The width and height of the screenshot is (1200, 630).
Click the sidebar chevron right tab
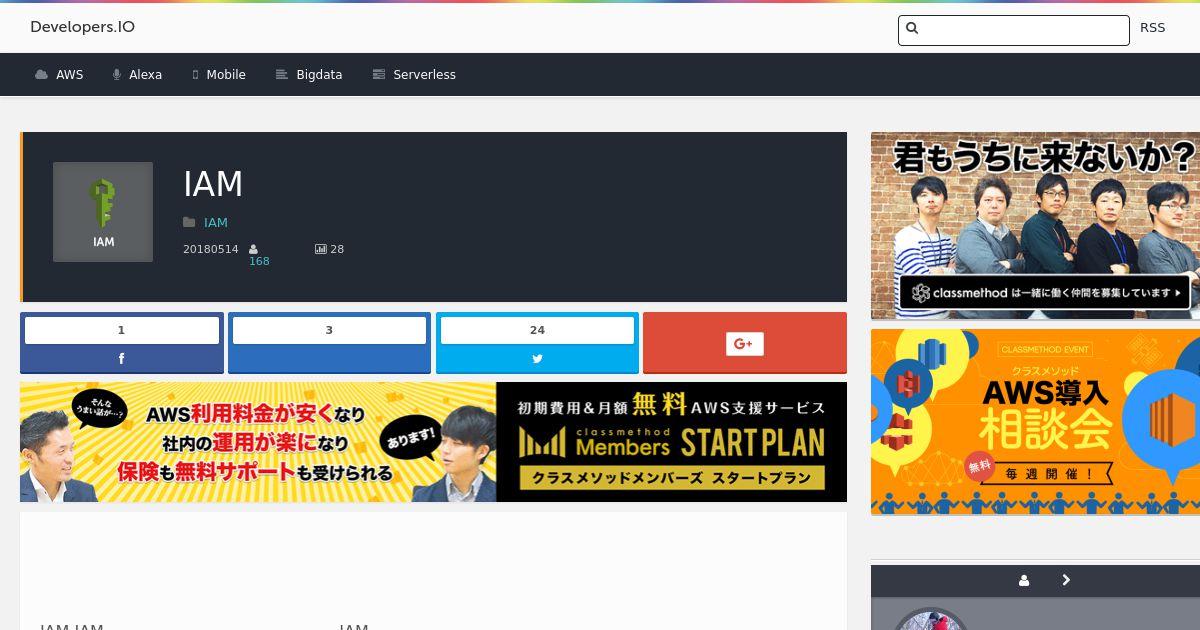(1066, 580)
